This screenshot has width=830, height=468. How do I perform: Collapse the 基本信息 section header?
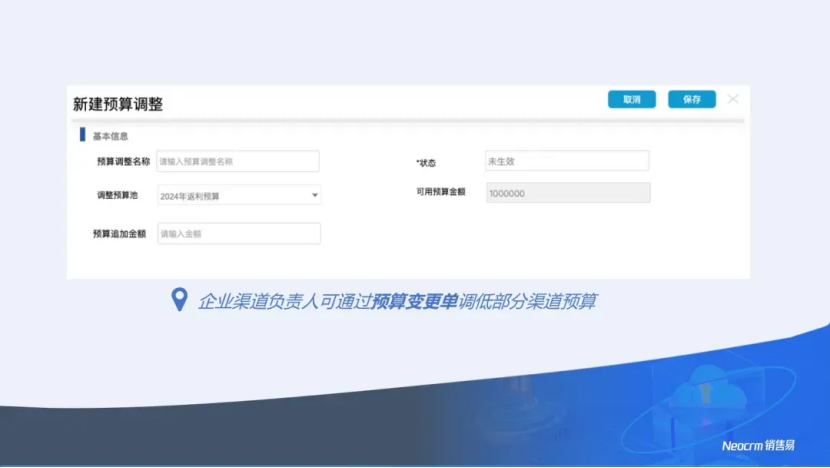(110, 136)
